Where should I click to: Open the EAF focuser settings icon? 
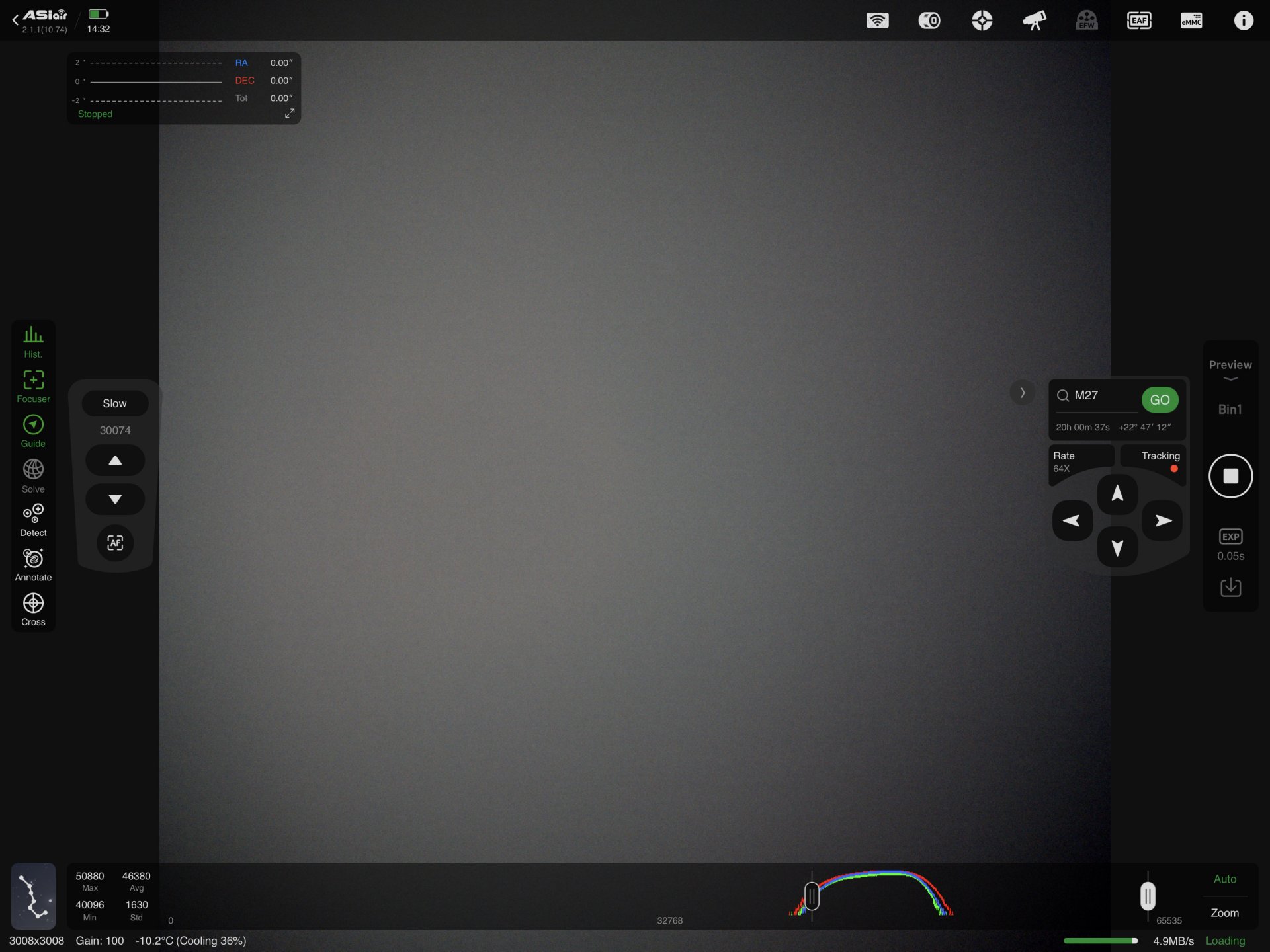[x=1139, y=20]
